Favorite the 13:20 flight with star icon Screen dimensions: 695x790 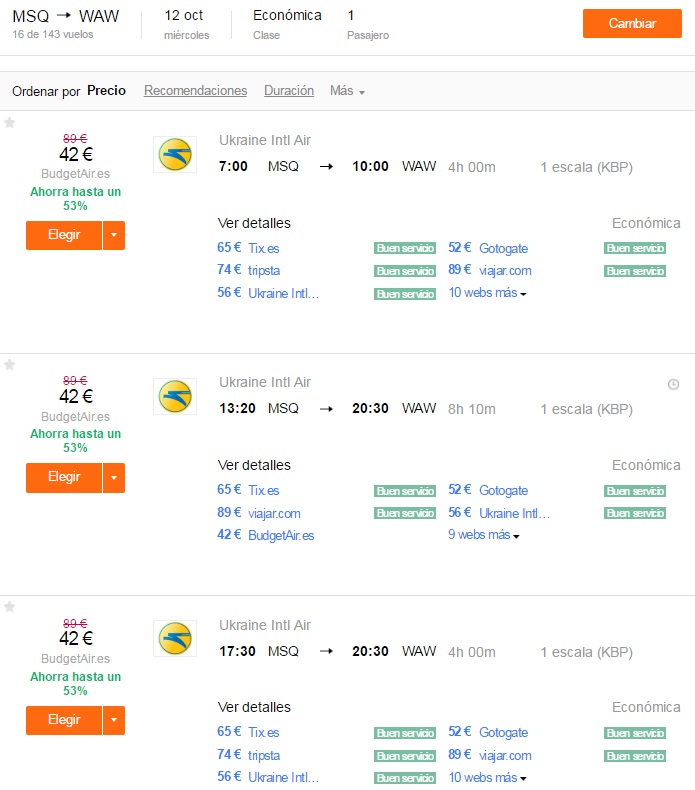click(10, 365)
